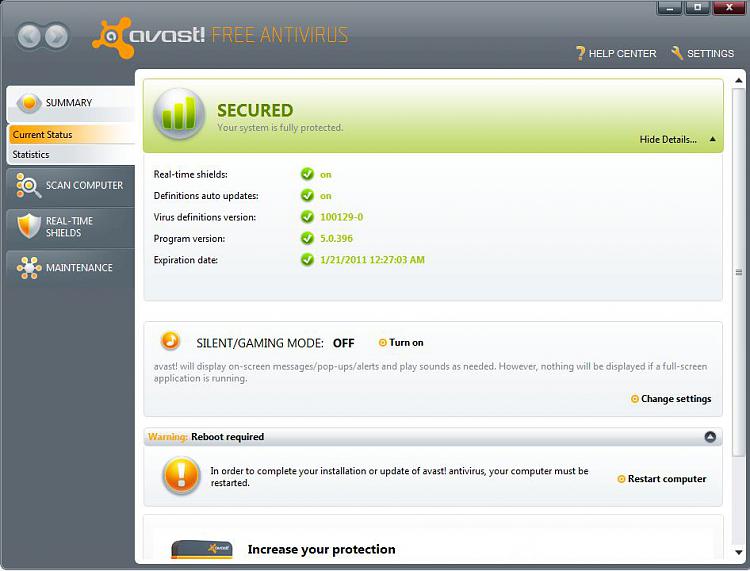750x571 pixels.
Task: Go to Real-Time Shields section
Action: (71, 227)
